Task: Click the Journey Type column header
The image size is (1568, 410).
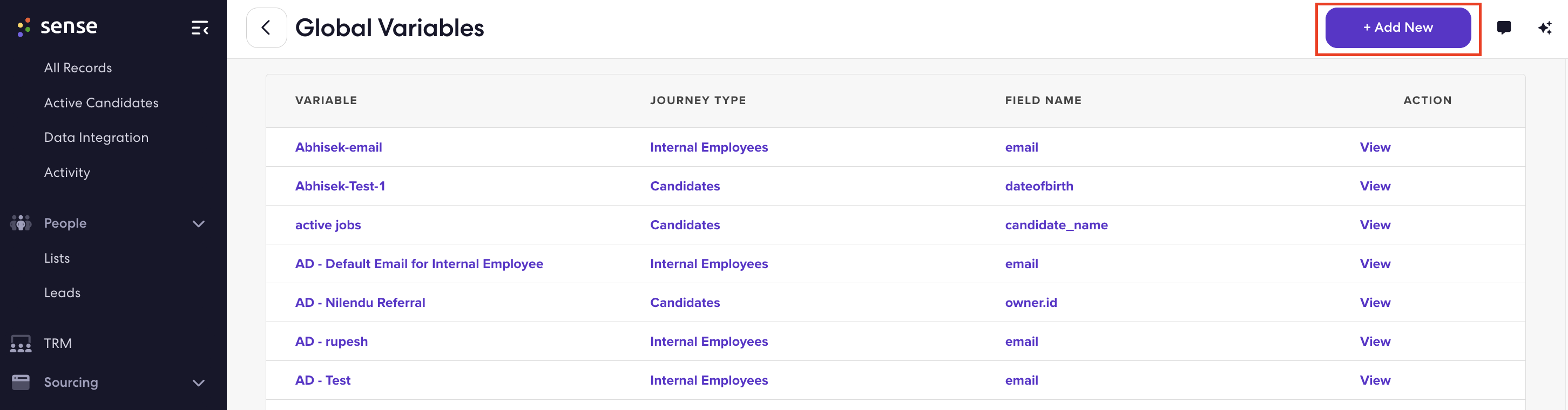Action: (698, 100)
